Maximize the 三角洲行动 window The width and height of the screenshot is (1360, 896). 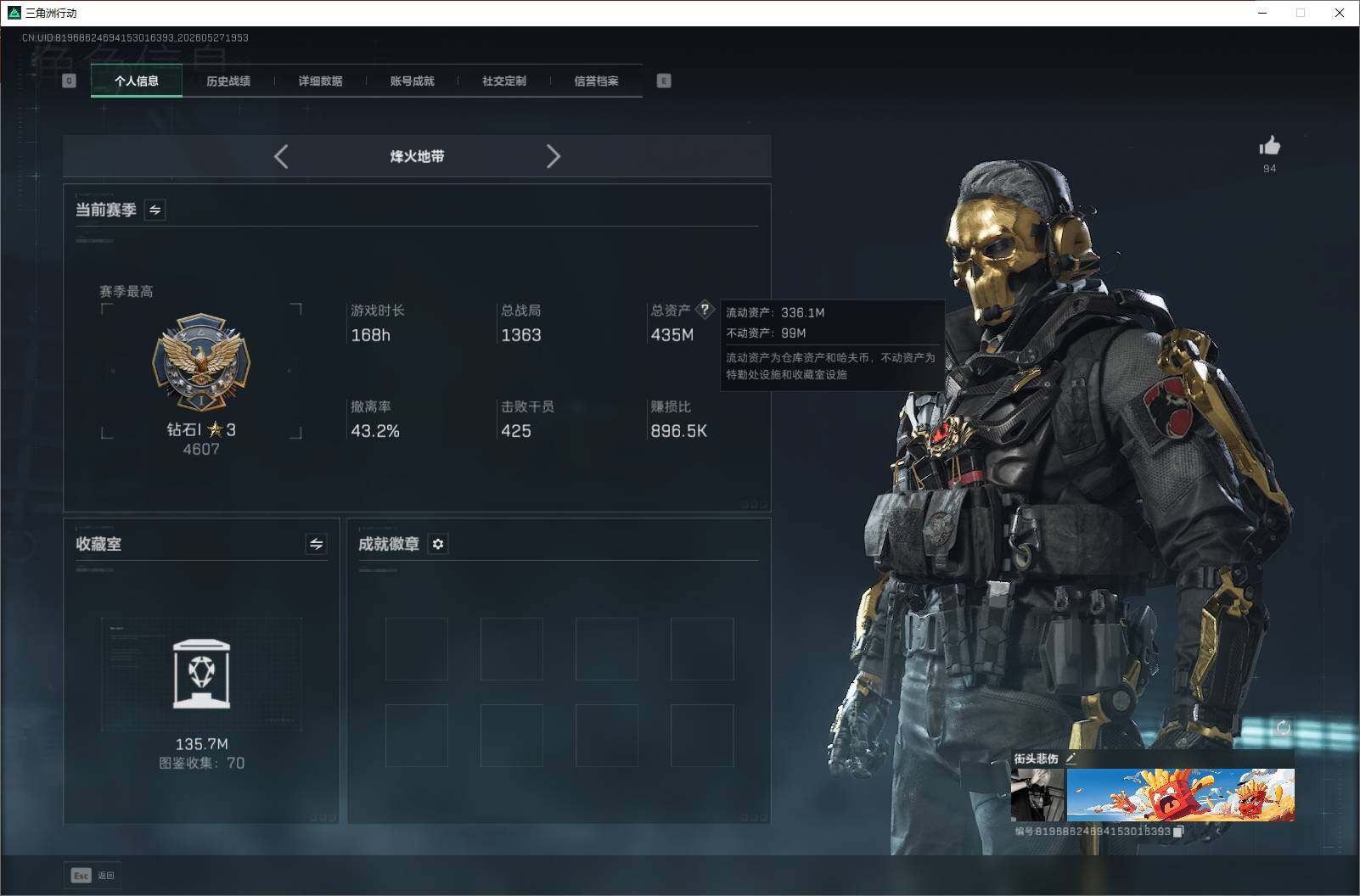[1301, 13]
